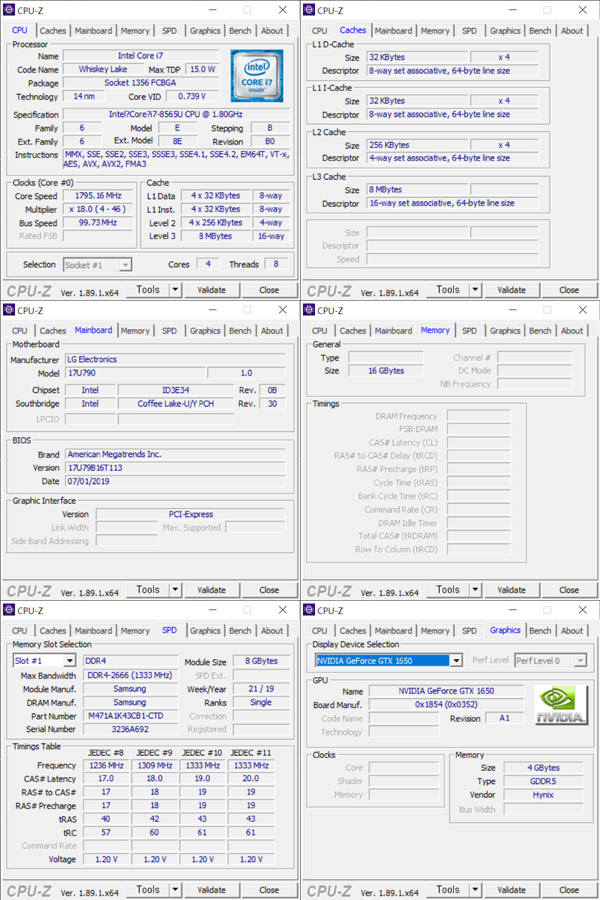The image size is (600, 900).
Task: Click the core speed value '1795.16 MHz'
Action: click(98, 196)
